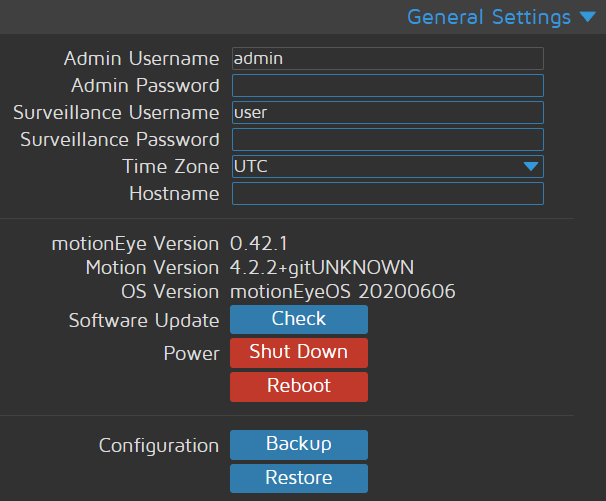606x501 pixels.
Task: Focus the Surveillance Password field
Action: point(388,140)
